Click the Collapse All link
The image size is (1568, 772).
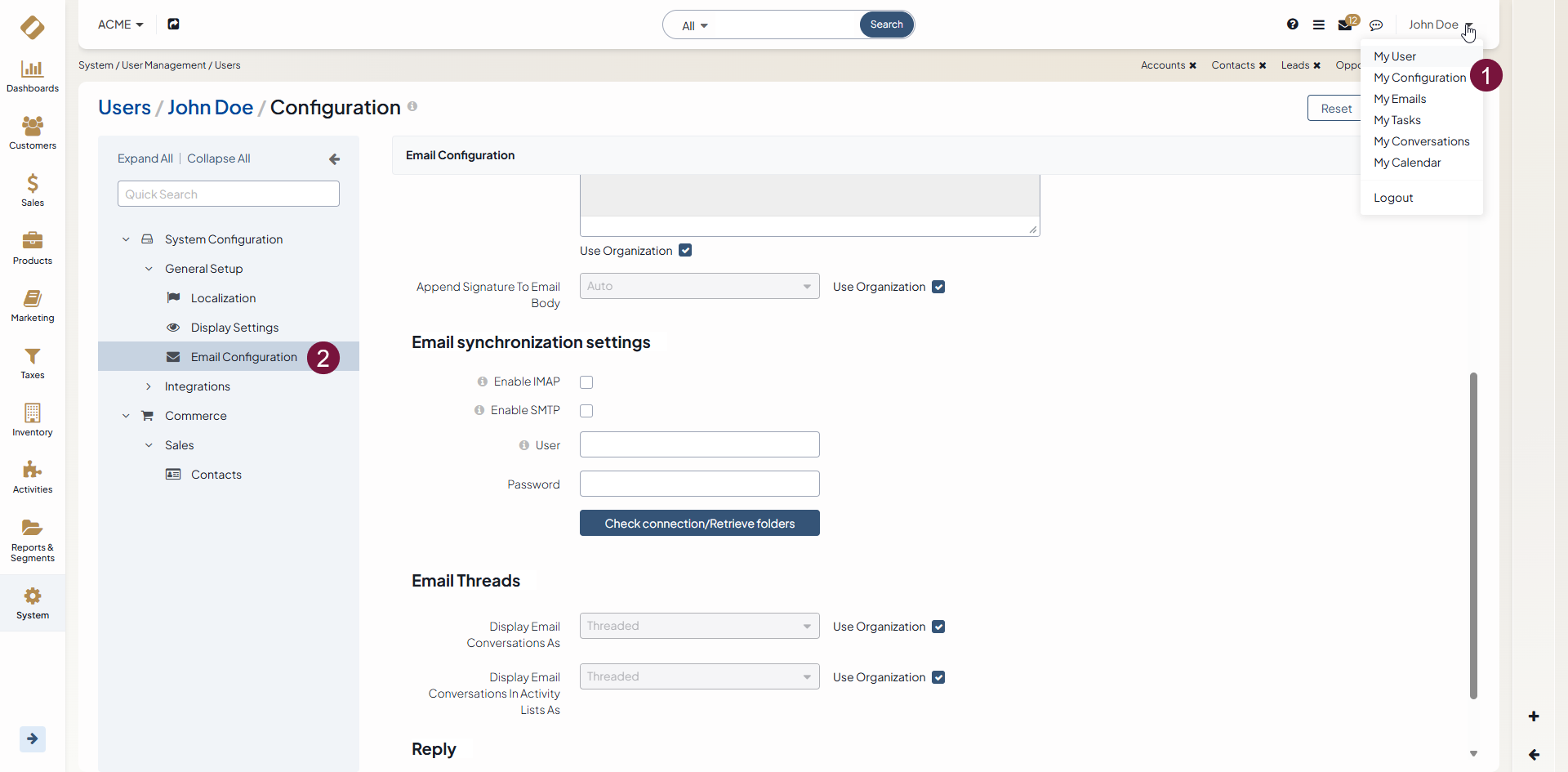pos(218,158)
